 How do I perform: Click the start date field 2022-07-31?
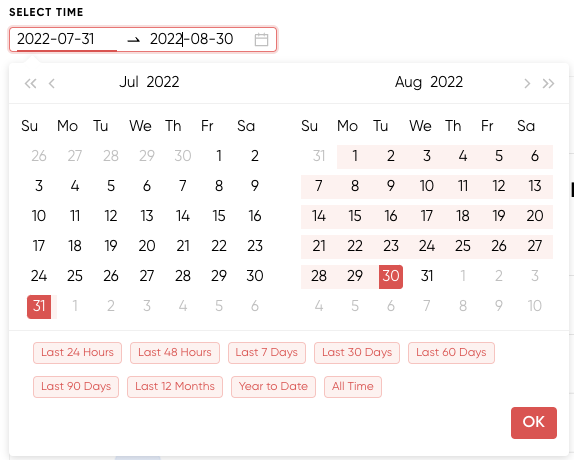point(67,39)
